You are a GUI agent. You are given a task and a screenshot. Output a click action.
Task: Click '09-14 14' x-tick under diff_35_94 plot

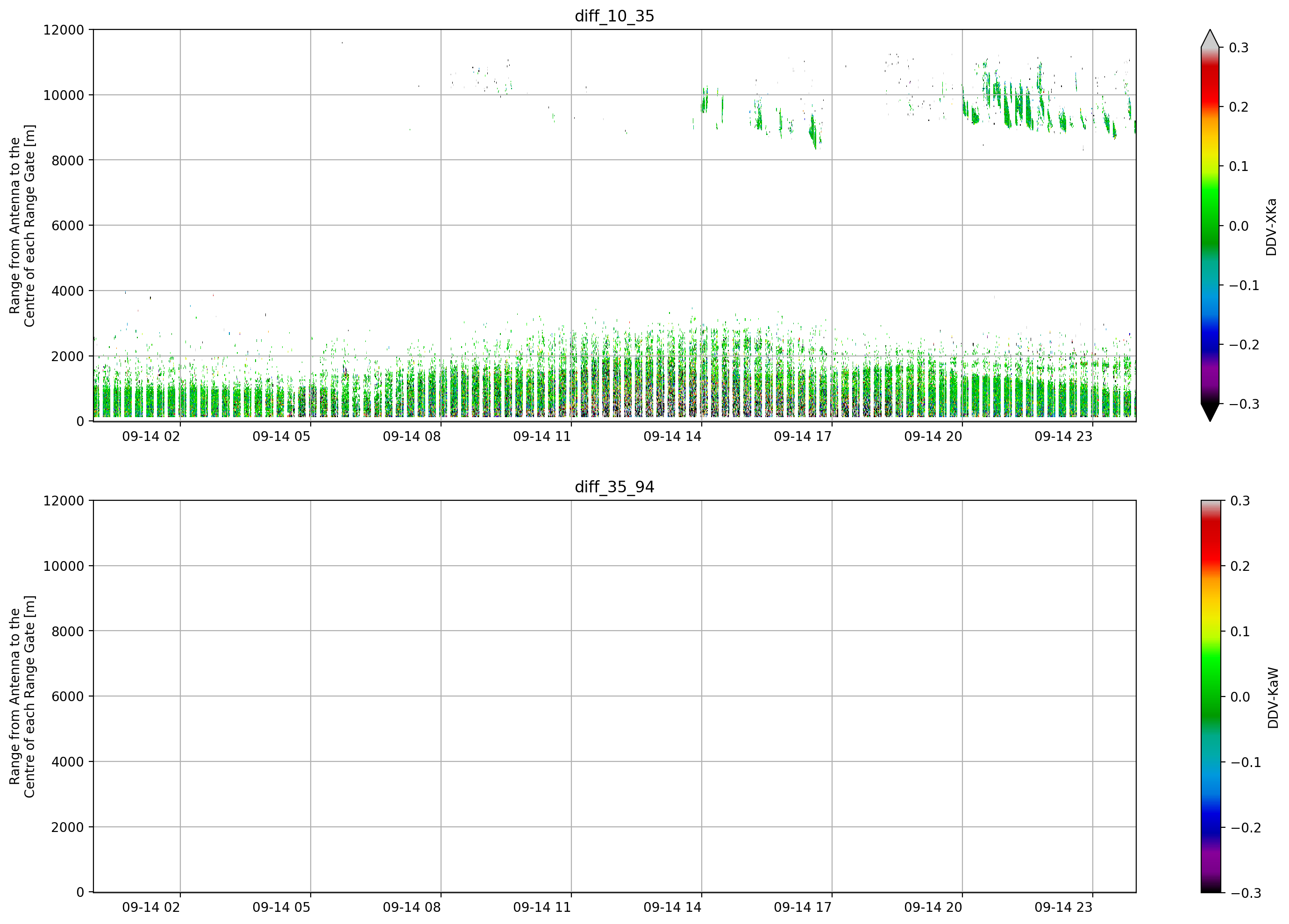click(672, 908)
